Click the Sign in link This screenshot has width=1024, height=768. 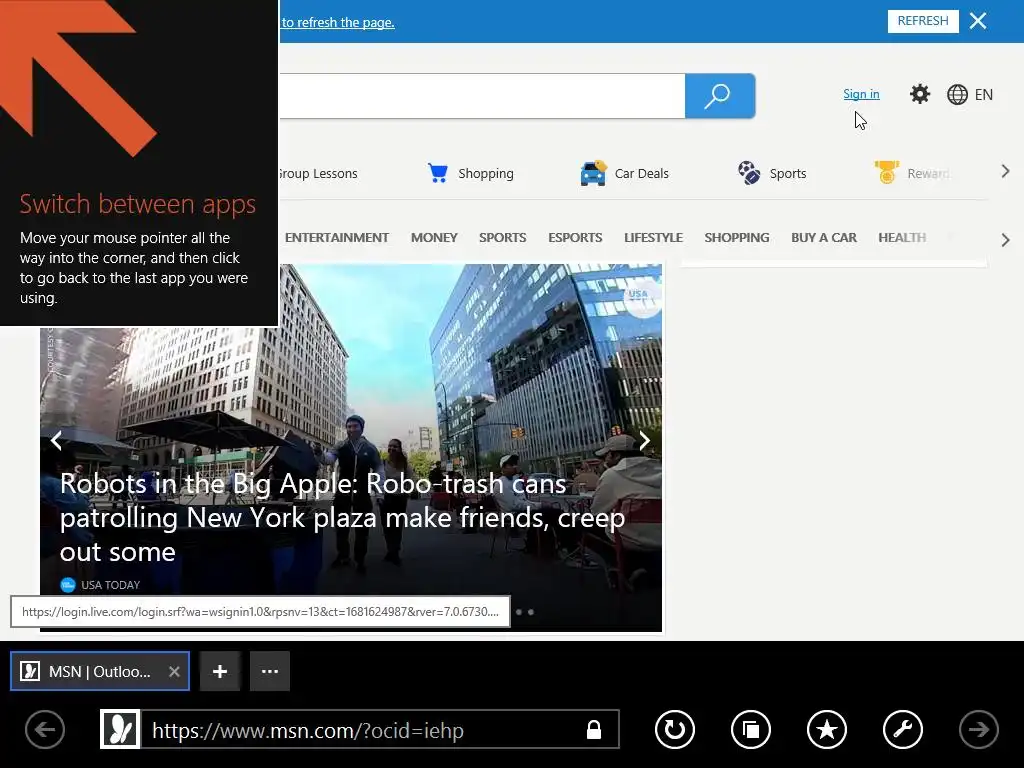click(x=861, y=94)
